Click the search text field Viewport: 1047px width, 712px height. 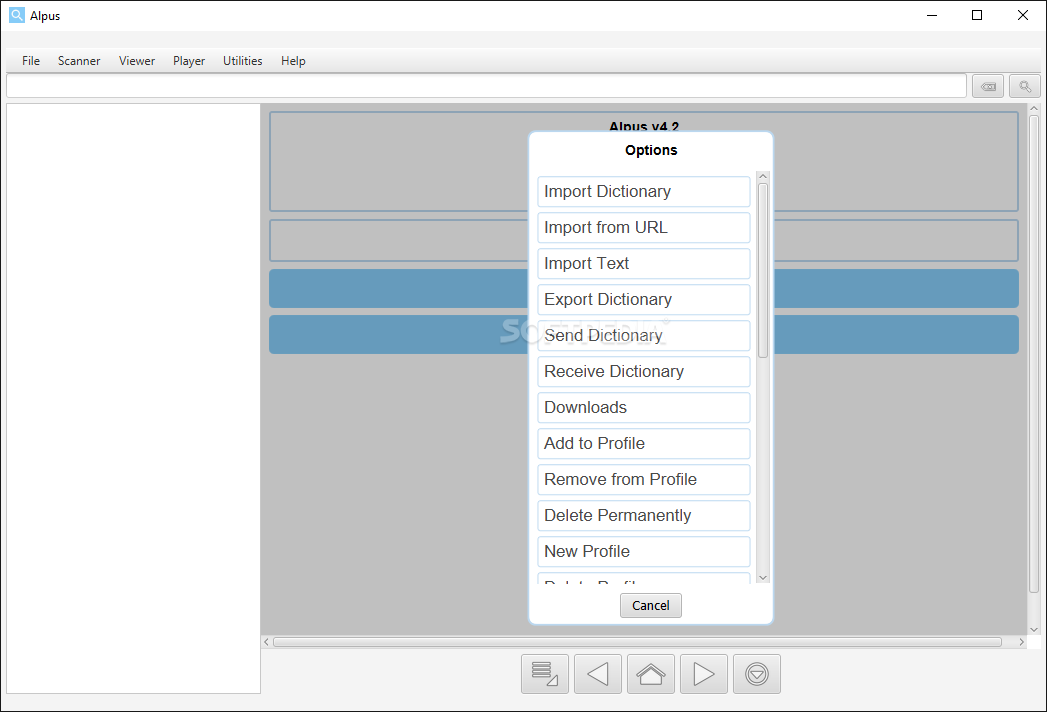click(x=486, y=86)
